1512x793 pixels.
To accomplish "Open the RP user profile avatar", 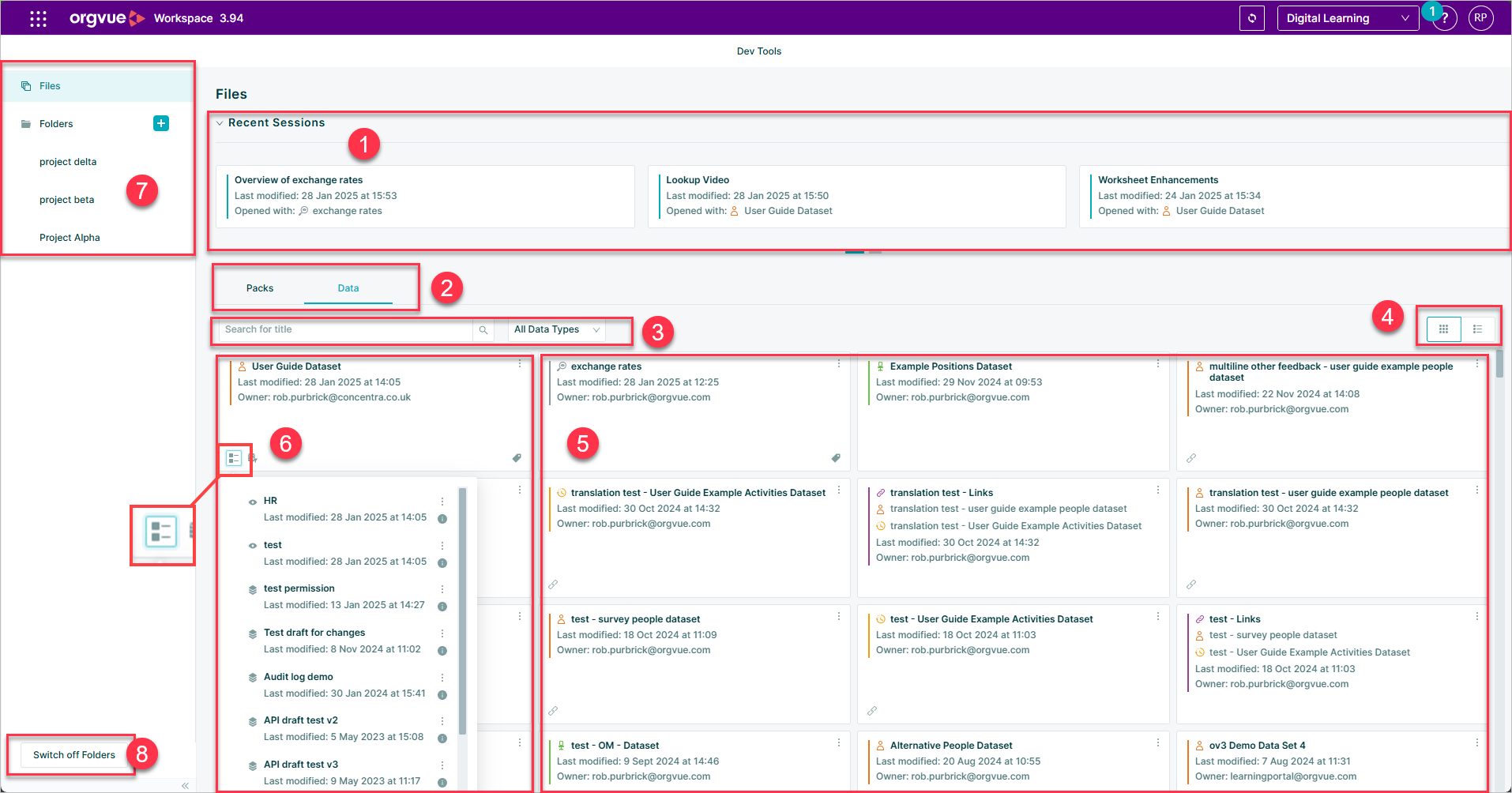I will 1481,18.
